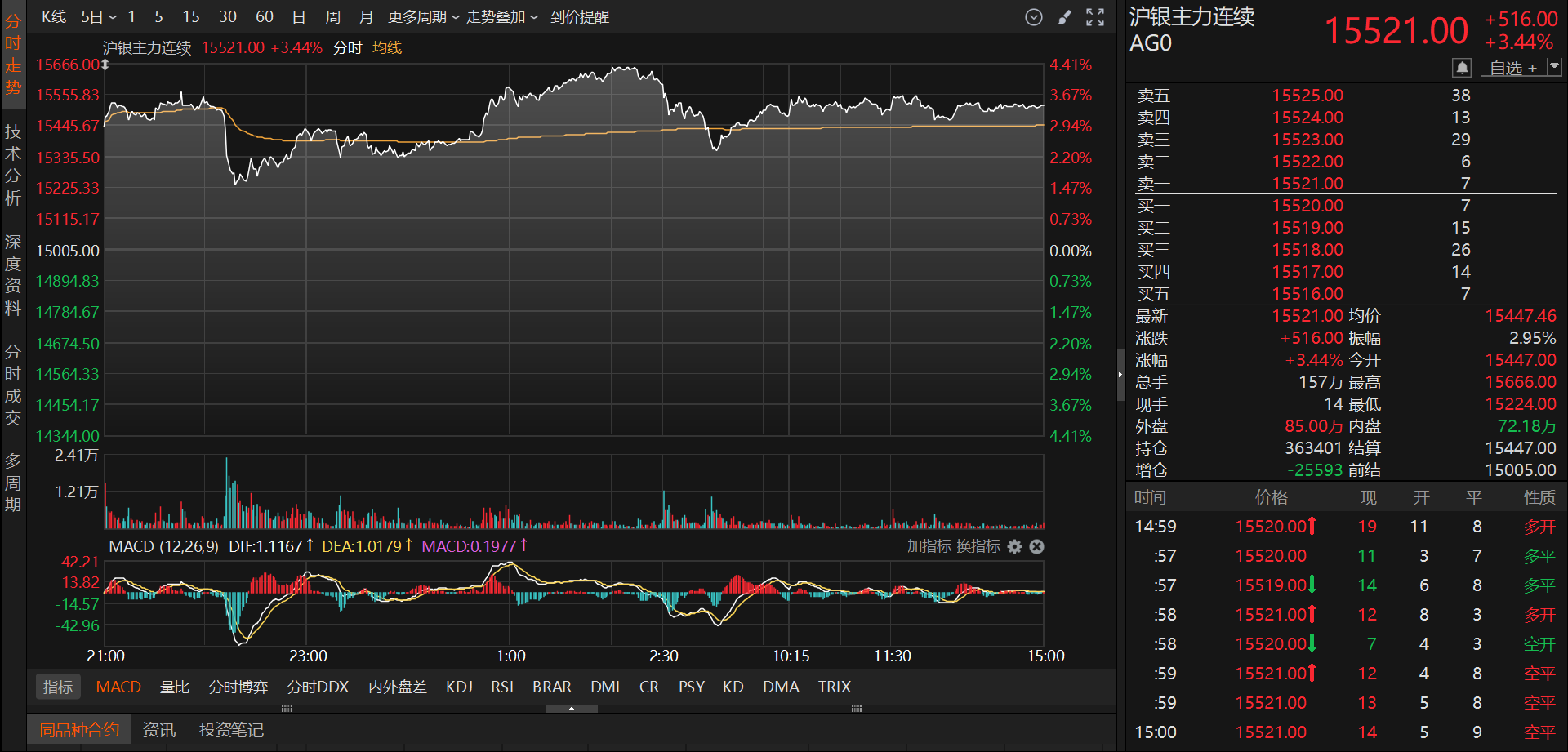Switch to the KDJ indicator tab

point(459,687)
